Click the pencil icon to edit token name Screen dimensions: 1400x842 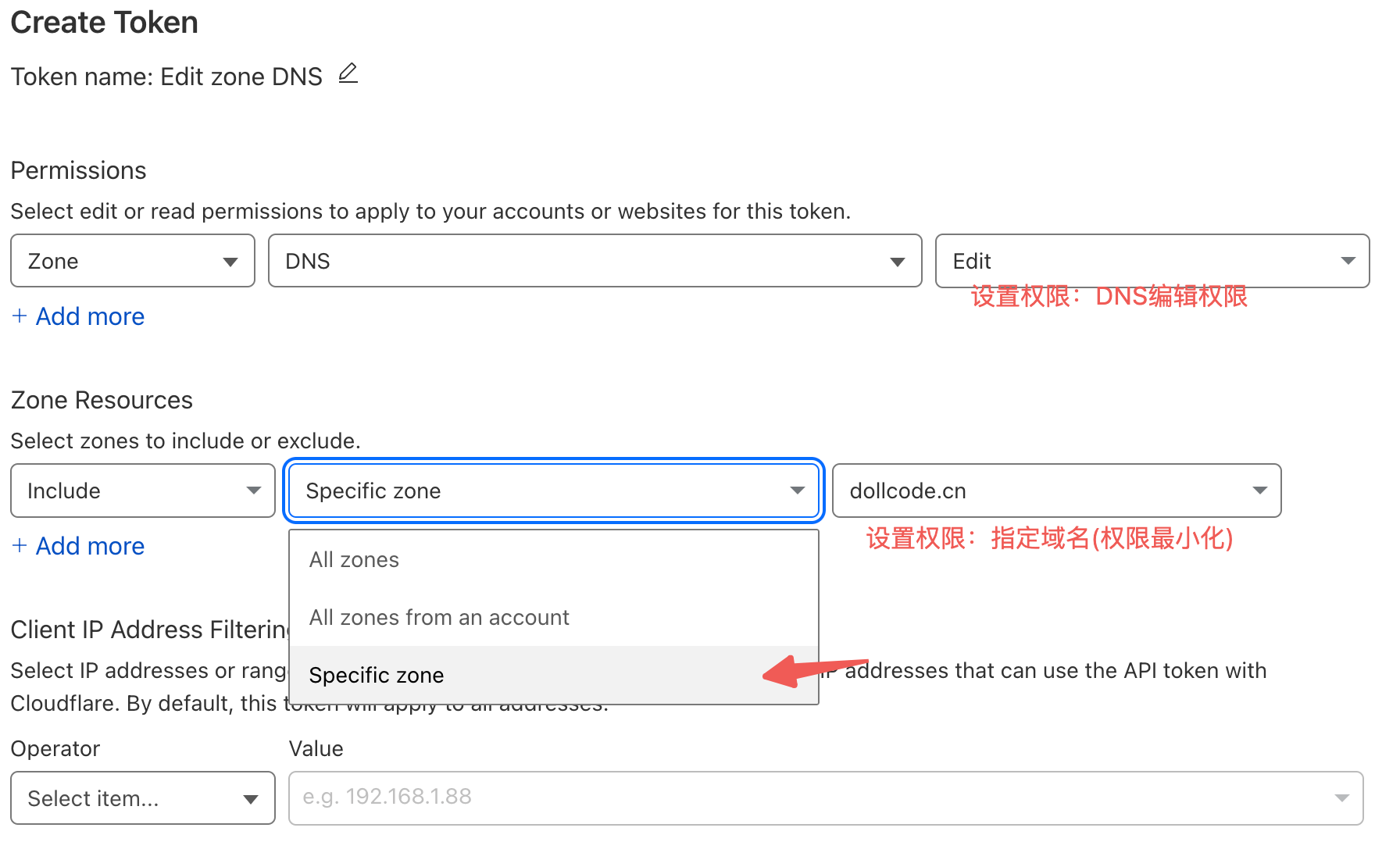[x=348, y=73]
